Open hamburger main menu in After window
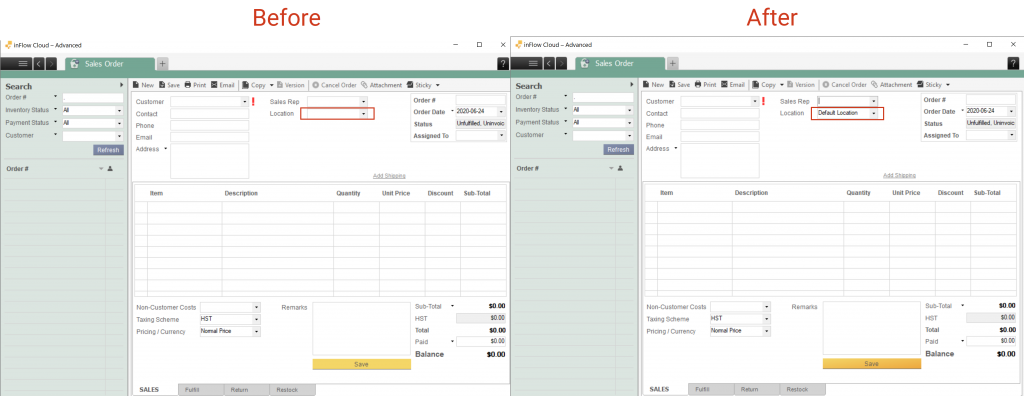 (x=533, y=63)
